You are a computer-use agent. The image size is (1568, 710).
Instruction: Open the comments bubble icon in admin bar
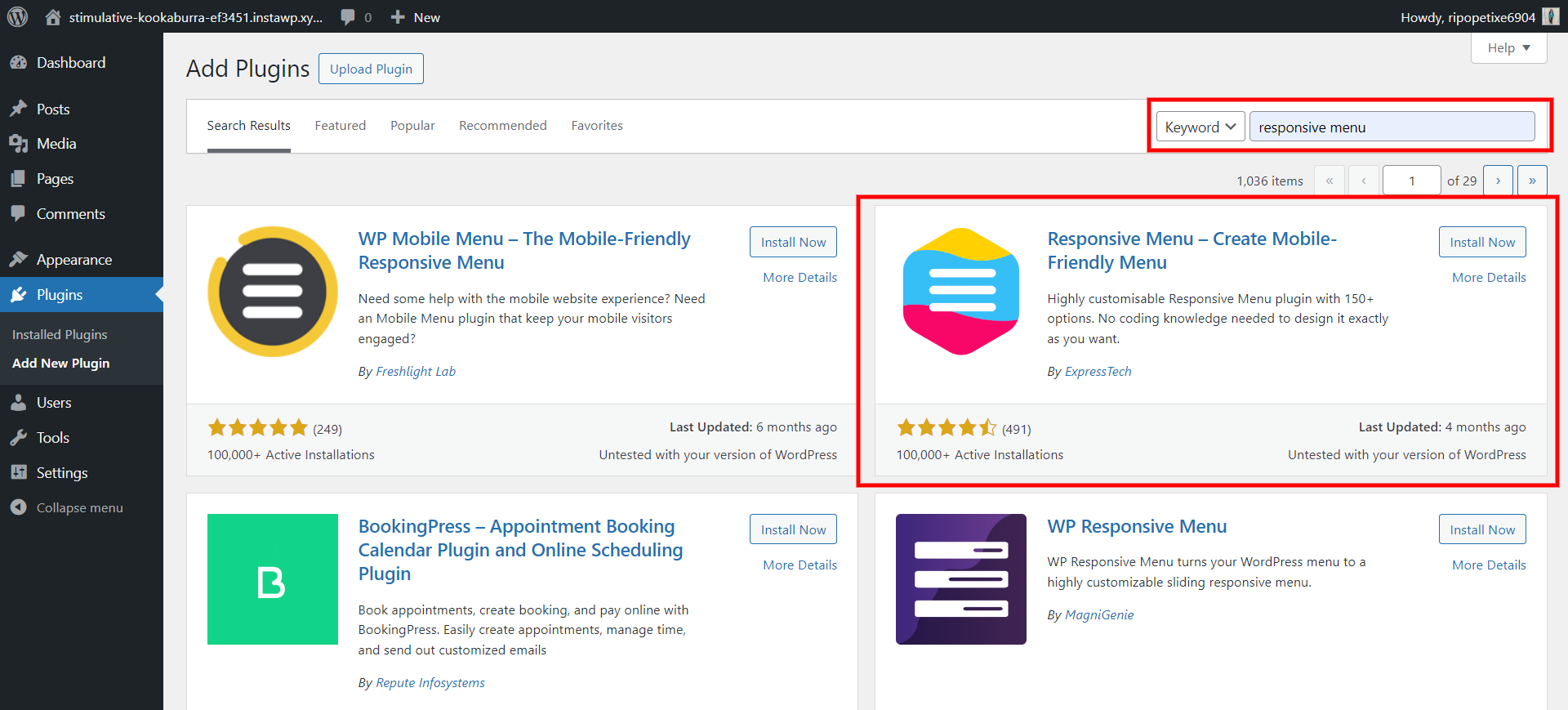(348, 17)
